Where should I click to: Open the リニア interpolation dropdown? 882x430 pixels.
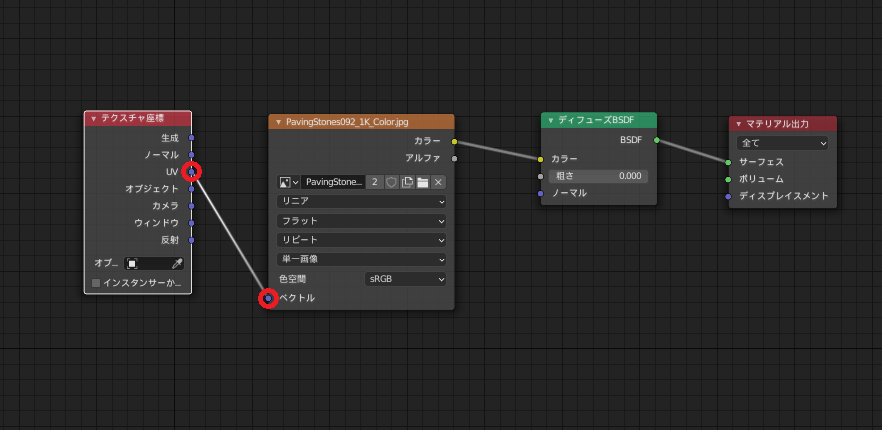pyautogui.click(x=361, y=201)
